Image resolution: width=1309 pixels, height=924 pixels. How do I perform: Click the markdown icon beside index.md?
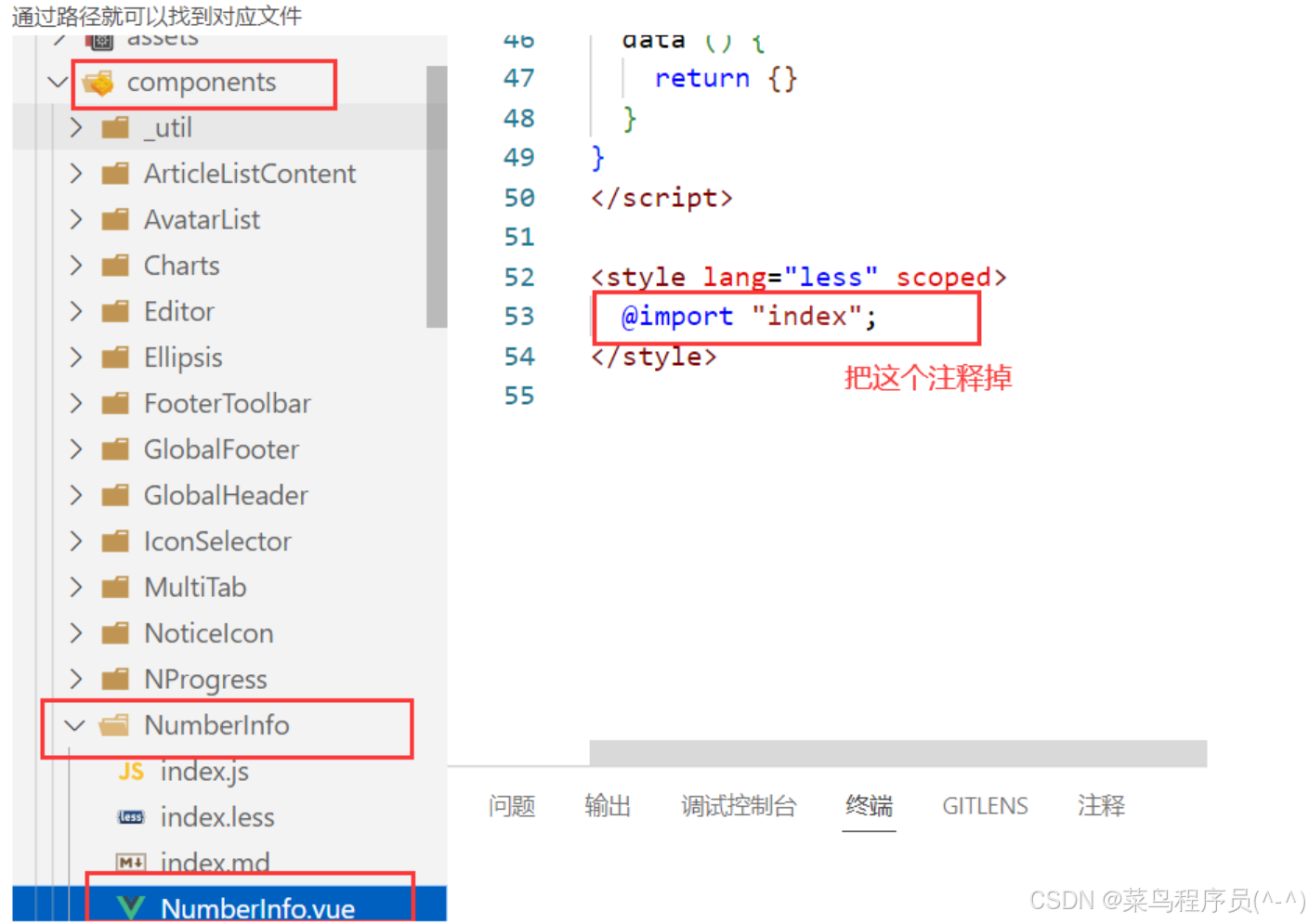[x=131, y=863]
